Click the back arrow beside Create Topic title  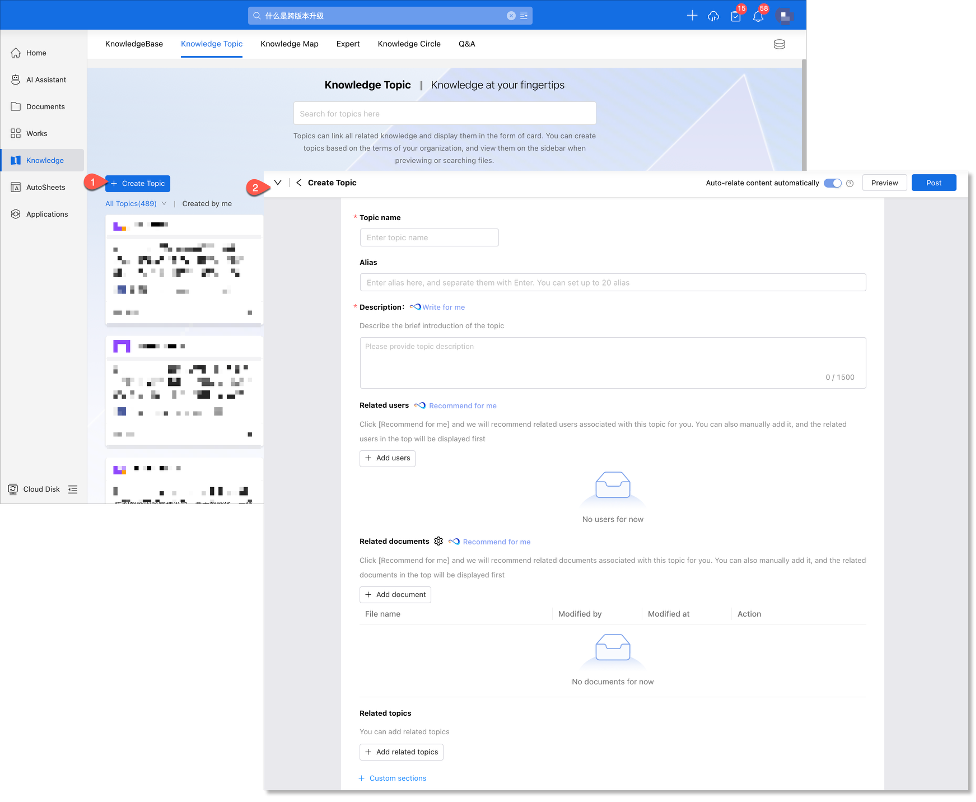coord(299,183)
